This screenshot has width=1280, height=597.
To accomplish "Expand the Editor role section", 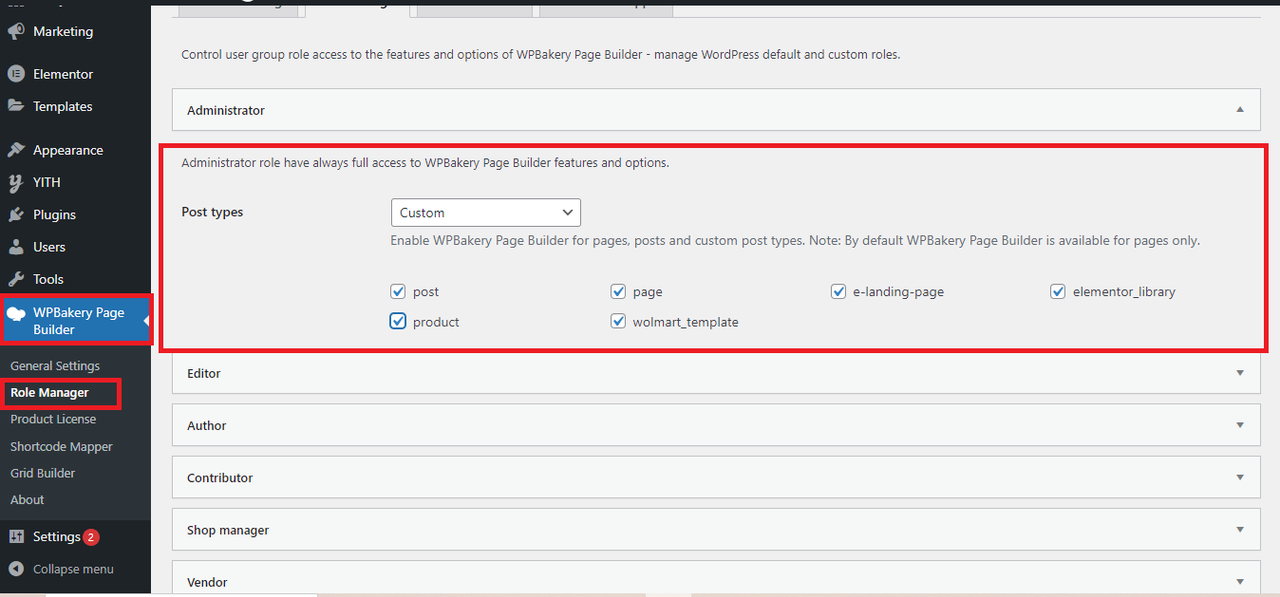I will [x=716, y=373].
